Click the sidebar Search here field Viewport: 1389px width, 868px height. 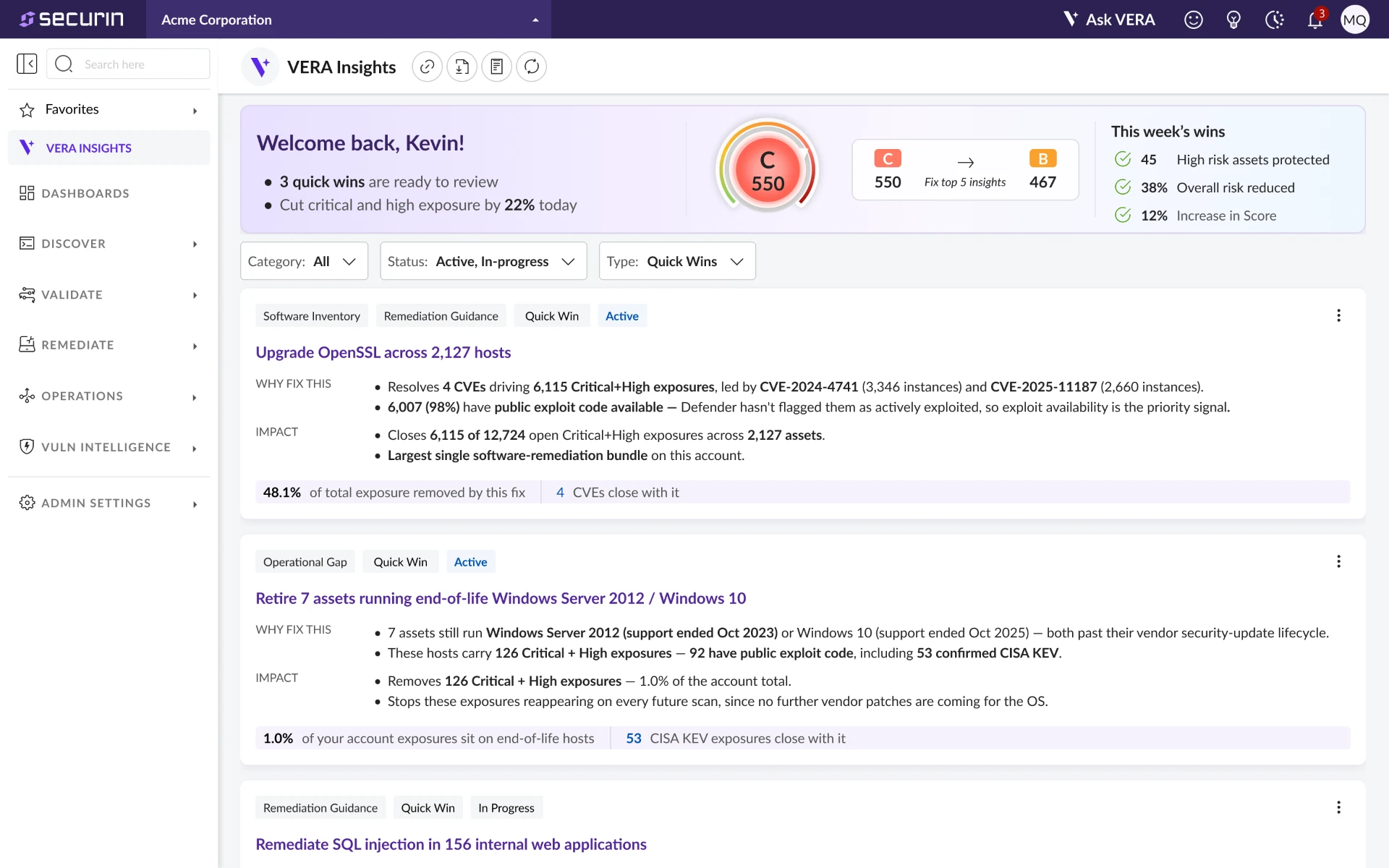[x=128, y=64]
